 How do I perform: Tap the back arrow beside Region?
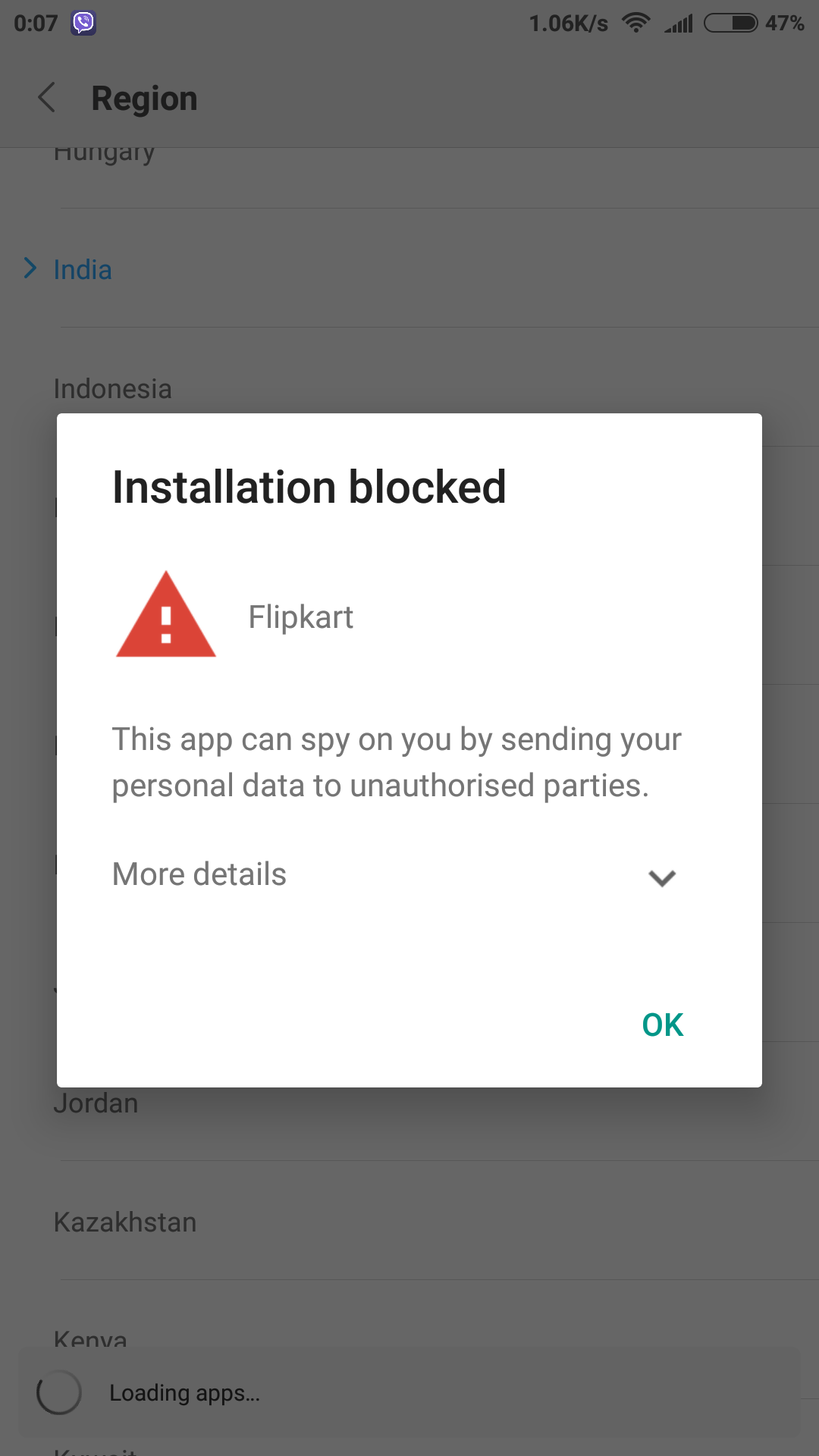[47, 98]
